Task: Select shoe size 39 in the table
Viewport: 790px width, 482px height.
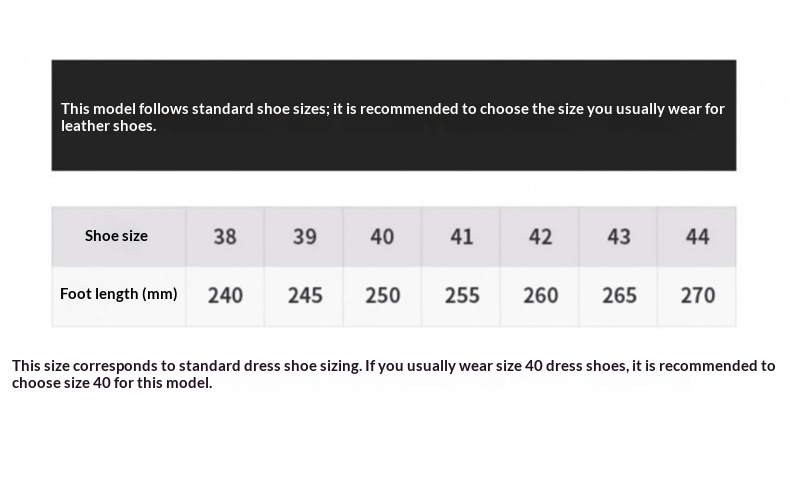Action: (304, 236)
